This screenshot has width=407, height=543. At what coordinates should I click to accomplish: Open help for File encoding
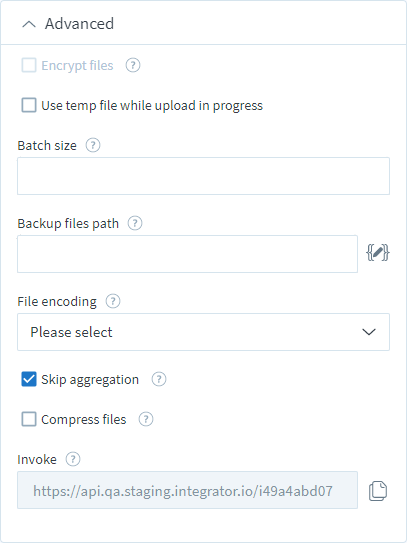click(x=113, y=301)
